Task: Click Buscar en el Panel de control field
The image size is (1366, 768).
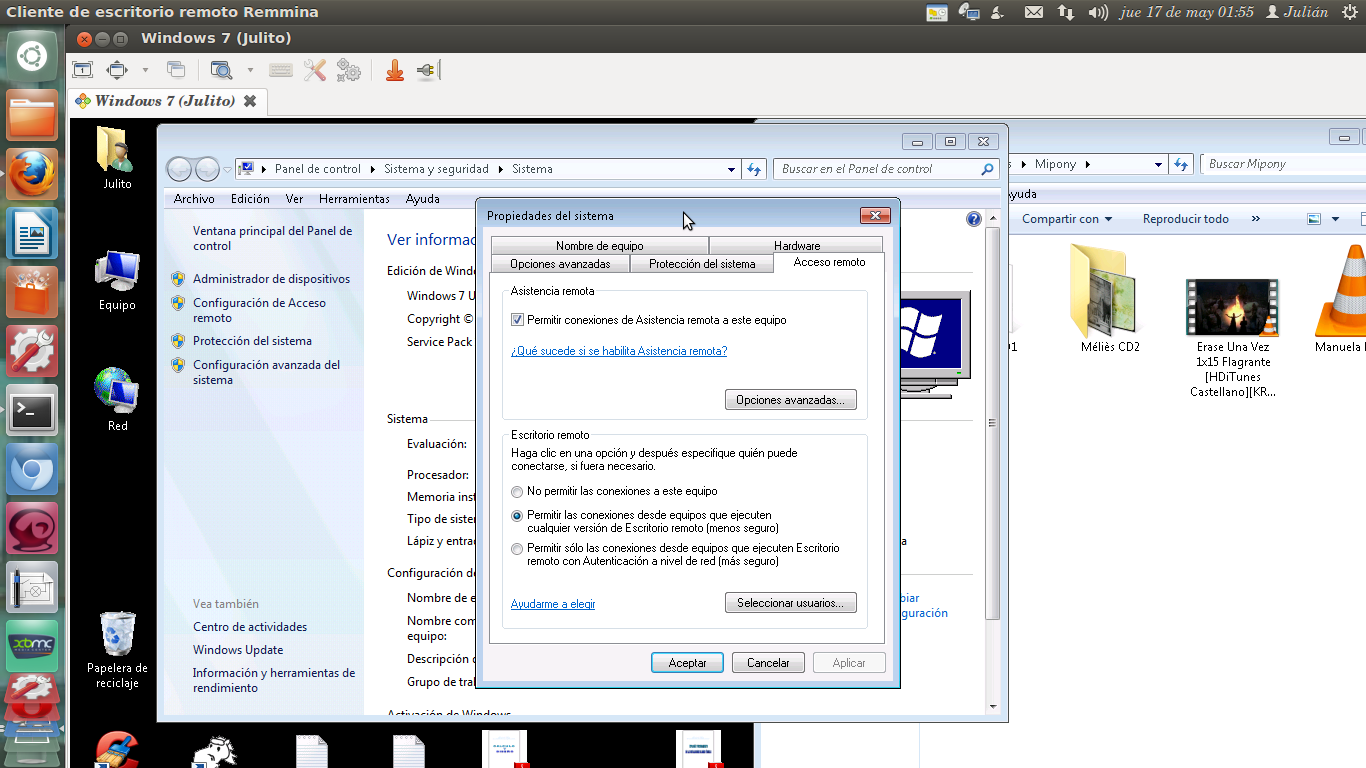Action: point(886,169)
